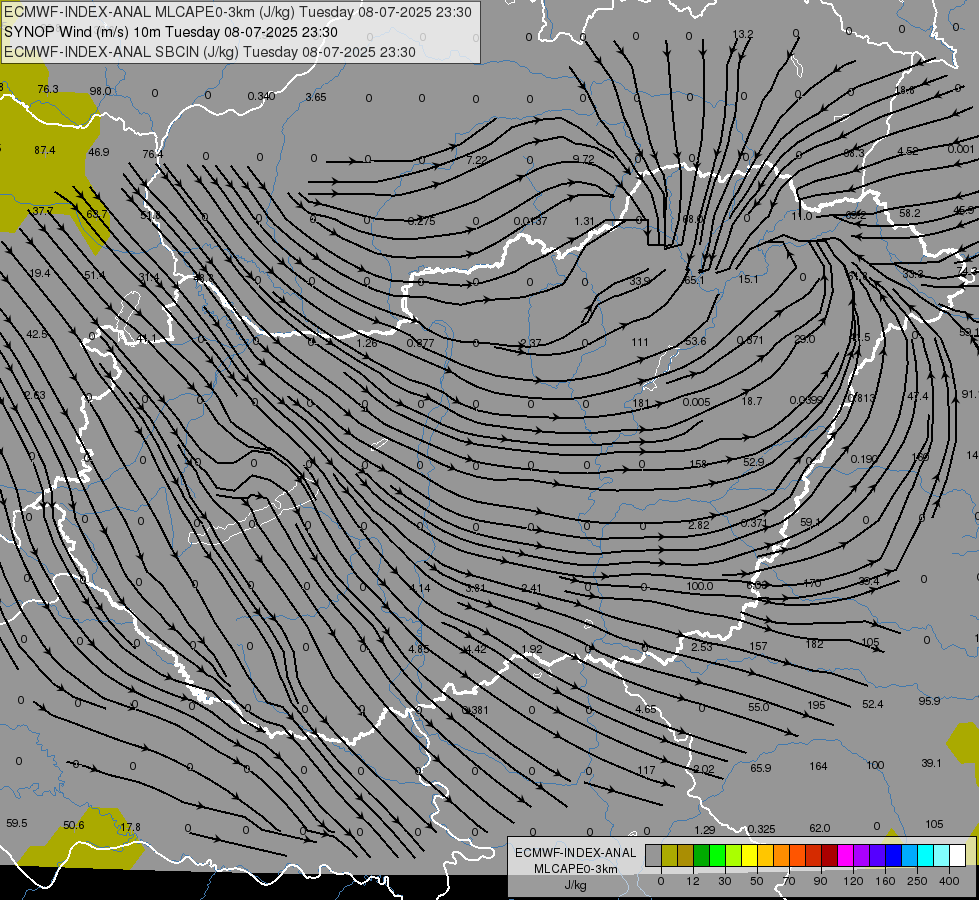Click the 164 grid value

pyautogui.click(x=818, y=766)
